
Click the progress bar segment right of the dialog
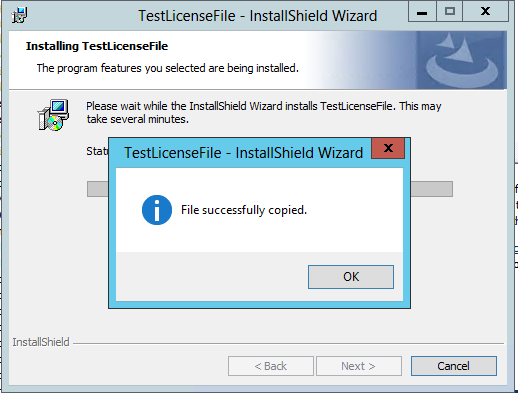pyautogui.click(x=432, y=189)
